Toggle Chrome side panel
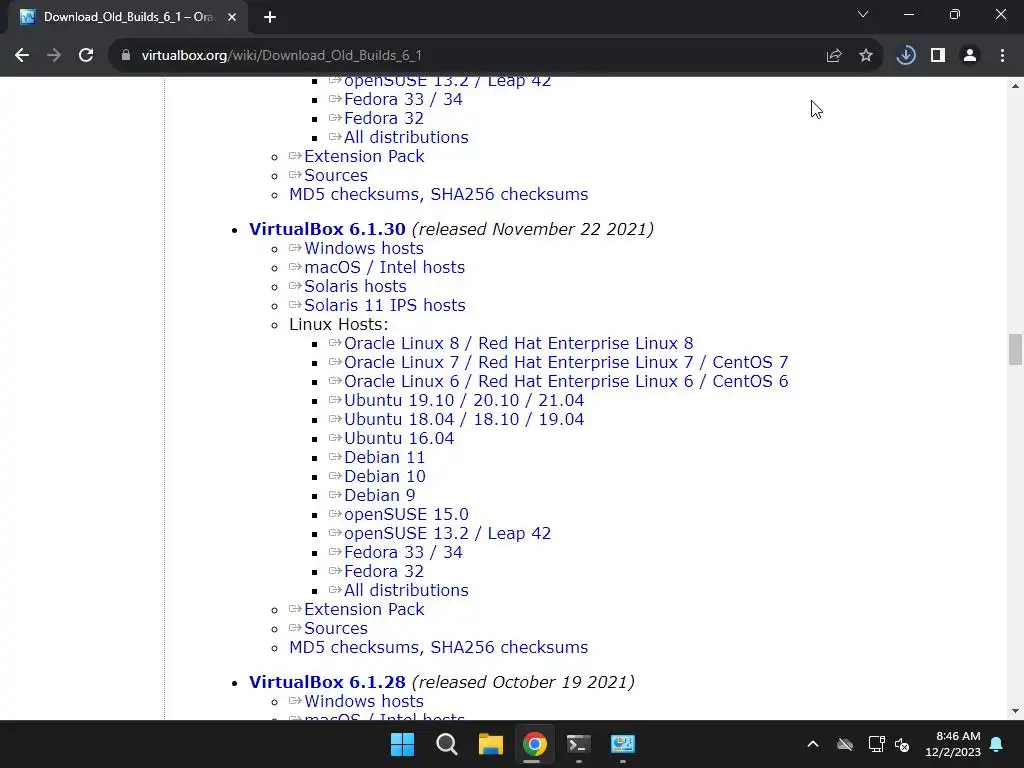Screen dimensions: 1024x768 938,56
